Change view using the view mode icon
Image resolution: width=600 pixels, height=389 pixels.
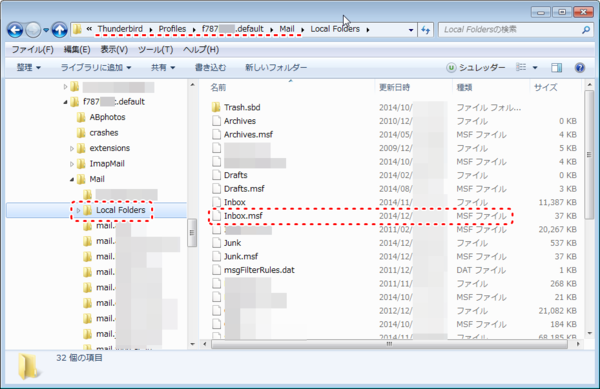(521, 67)
